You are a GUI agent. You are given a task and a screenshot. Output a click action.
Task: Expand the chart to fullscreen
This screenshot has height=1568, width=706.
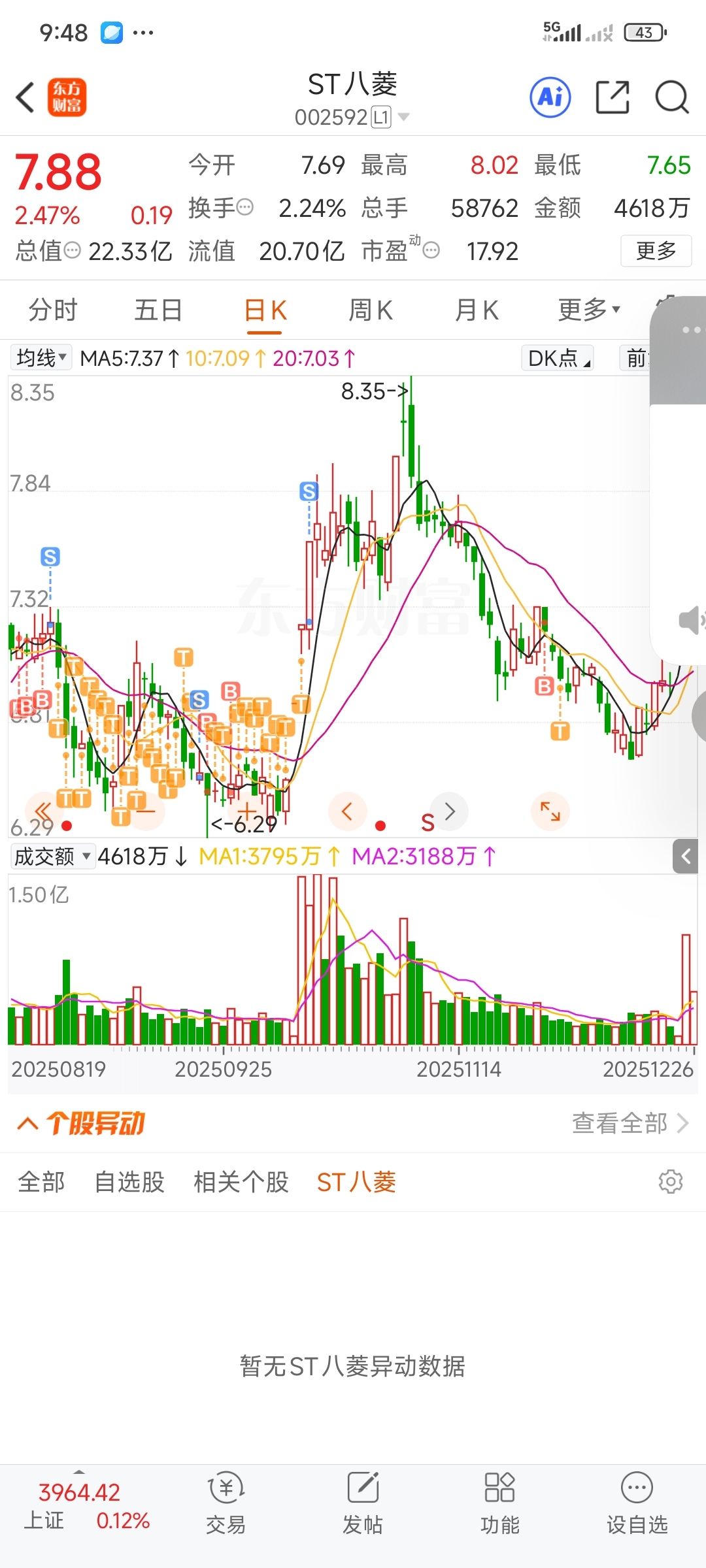point(550,811)
